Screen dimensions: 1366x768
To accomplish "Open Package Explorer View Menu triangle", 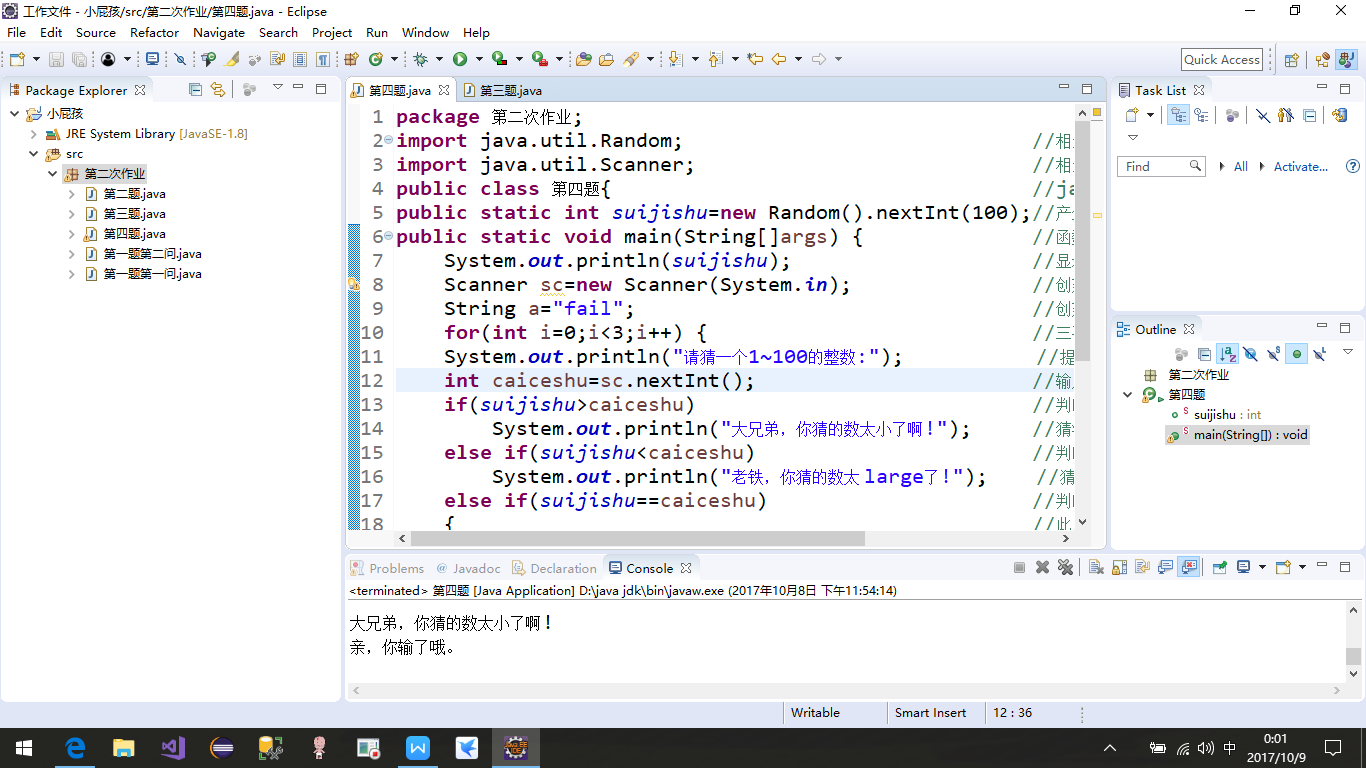I will coord(278,87).
